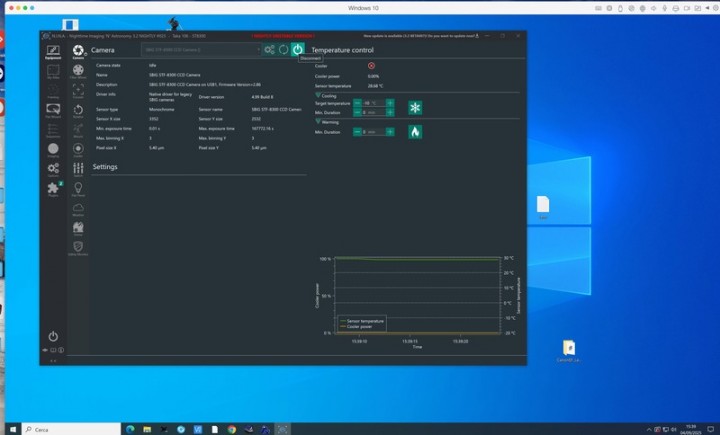The width and height of the screenshot is (720, 435).
Task: Click the Windows Start button
Action: 10,428
